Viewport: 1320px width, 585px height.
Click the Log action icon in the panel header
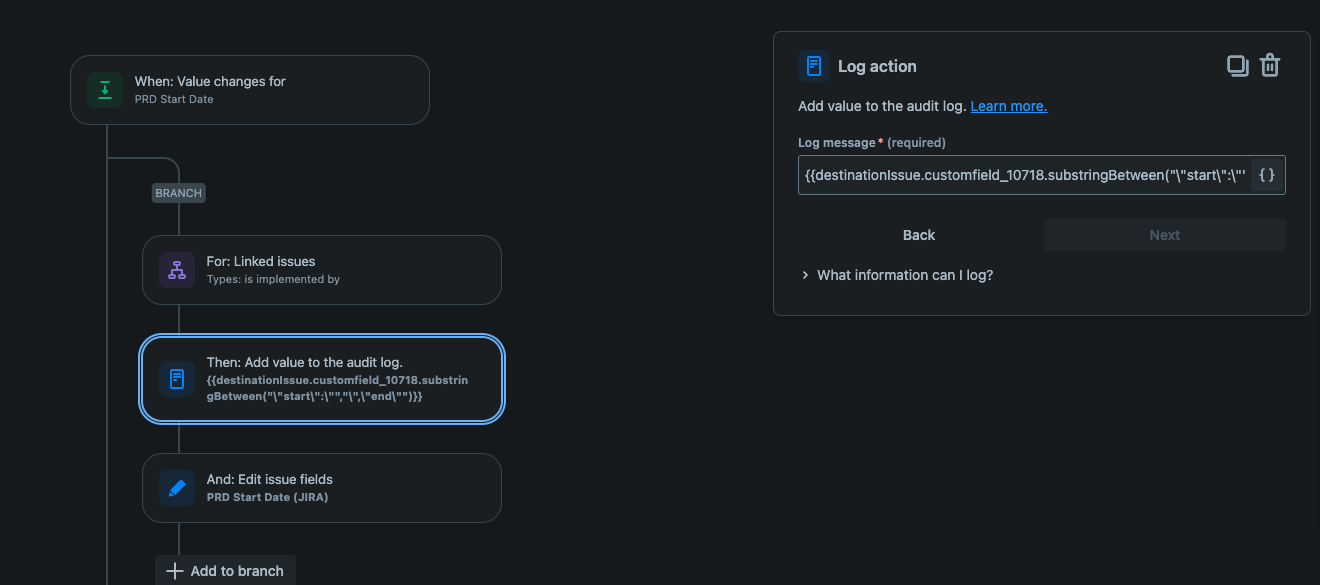(x=814, y=65)
